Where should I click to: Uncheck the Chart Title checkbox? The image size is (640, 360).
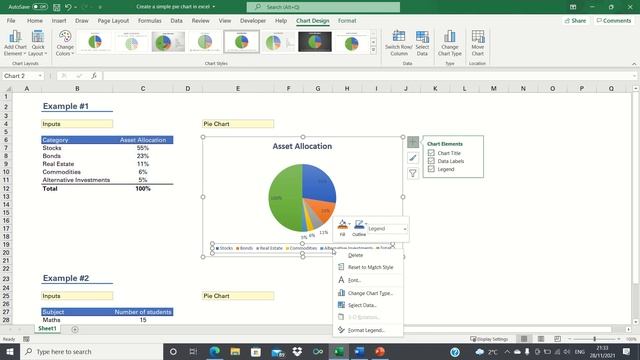coord(431,153)
